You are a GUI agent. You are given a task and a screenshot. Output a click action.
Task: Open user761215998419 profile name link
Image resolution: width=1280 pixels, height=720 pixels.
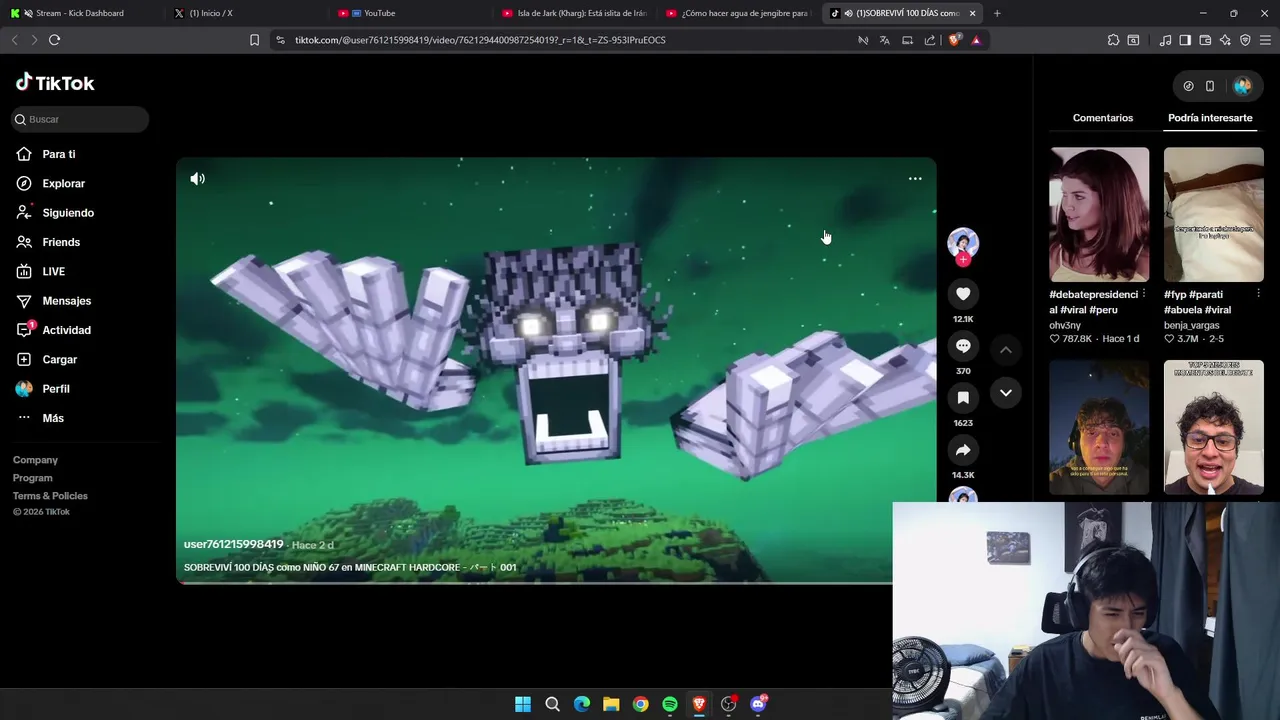click(x=233, y=544)
